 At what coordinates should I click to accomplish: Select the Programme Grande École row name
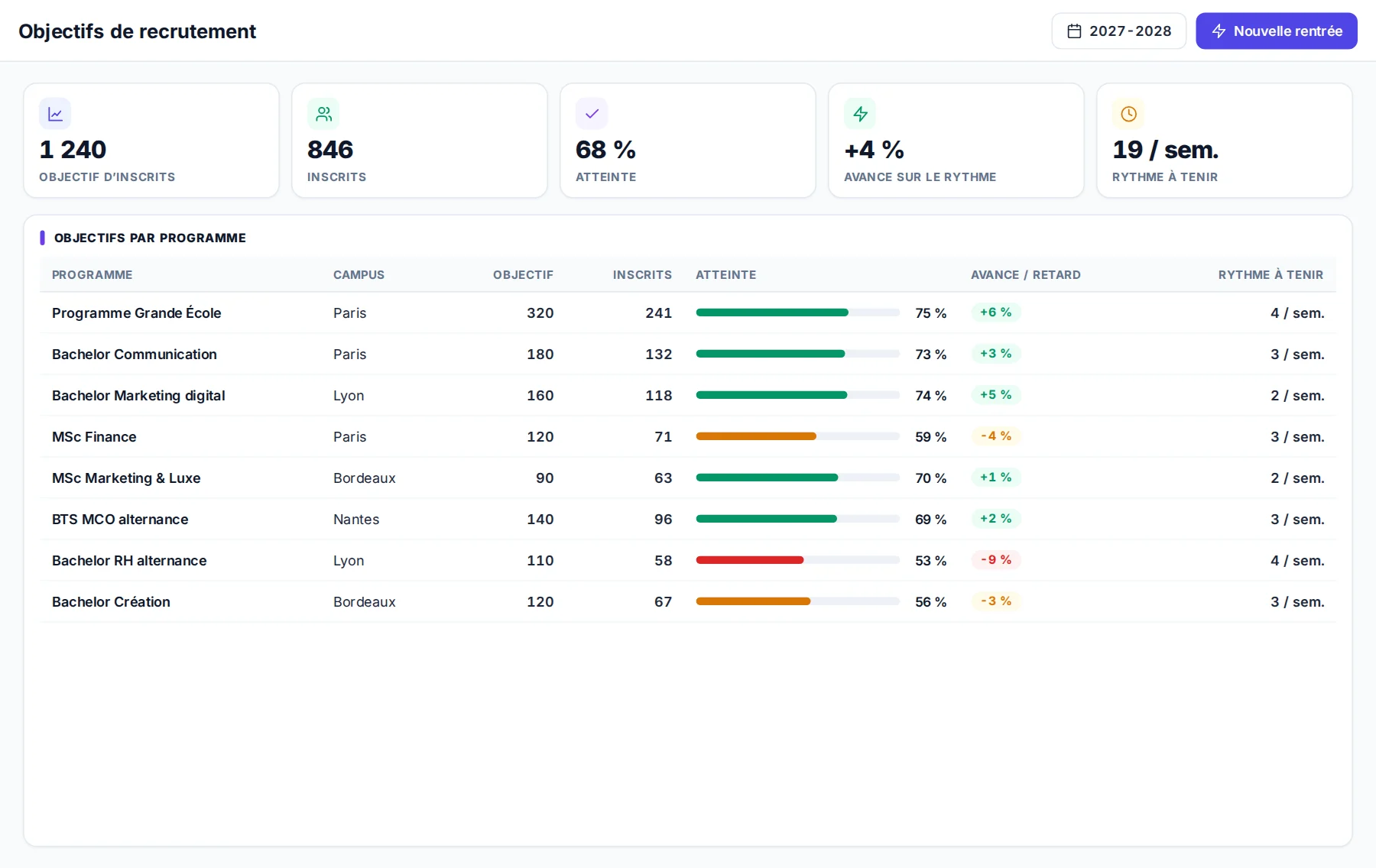click(x=136, y=313)
